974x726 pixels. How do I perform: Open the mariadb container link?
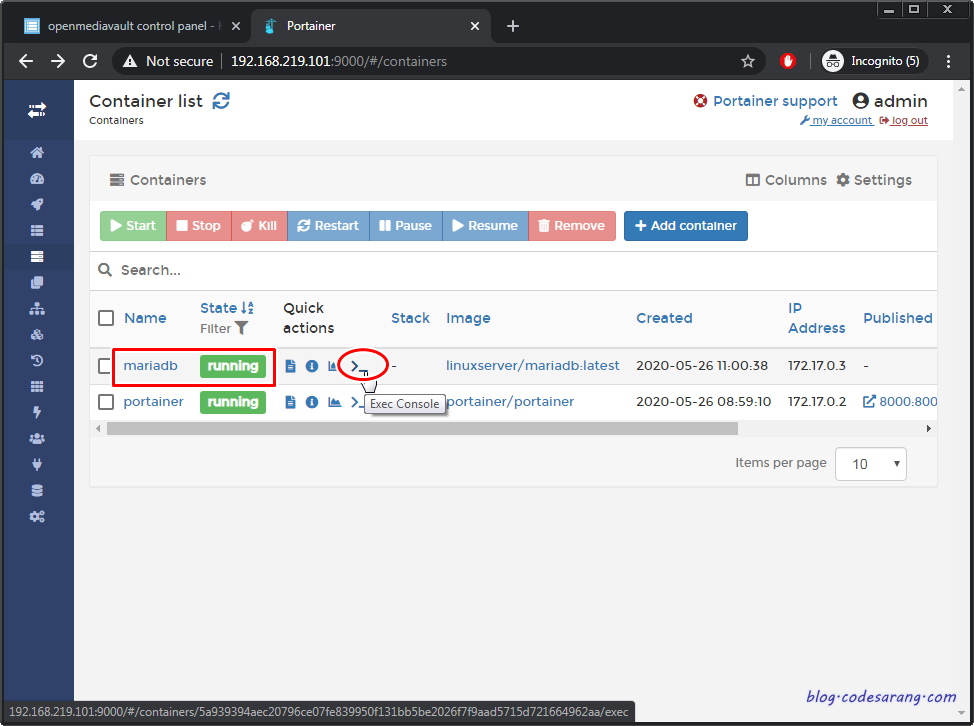(x=150, y=366)
